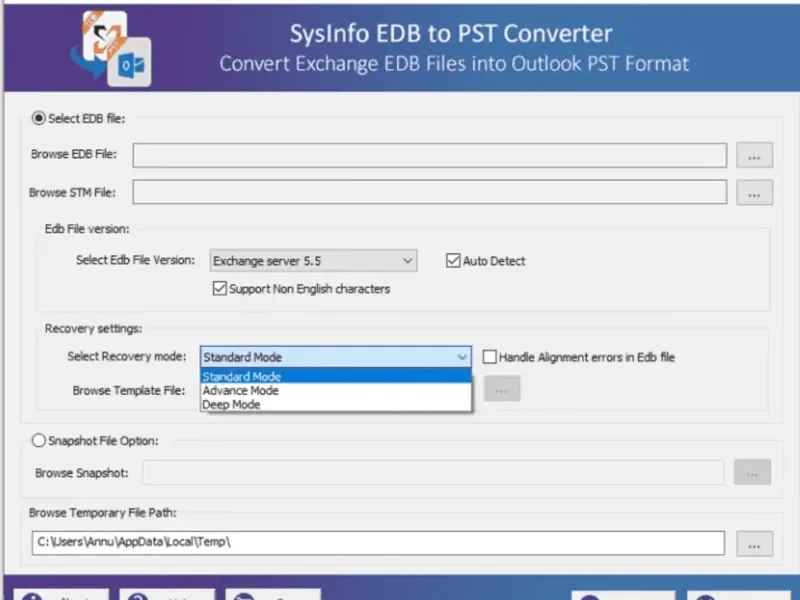The height and width of the screenshot is (600, 800).
Task: Focus the Browse EDB File text field
Action: (x=430, y=155)
